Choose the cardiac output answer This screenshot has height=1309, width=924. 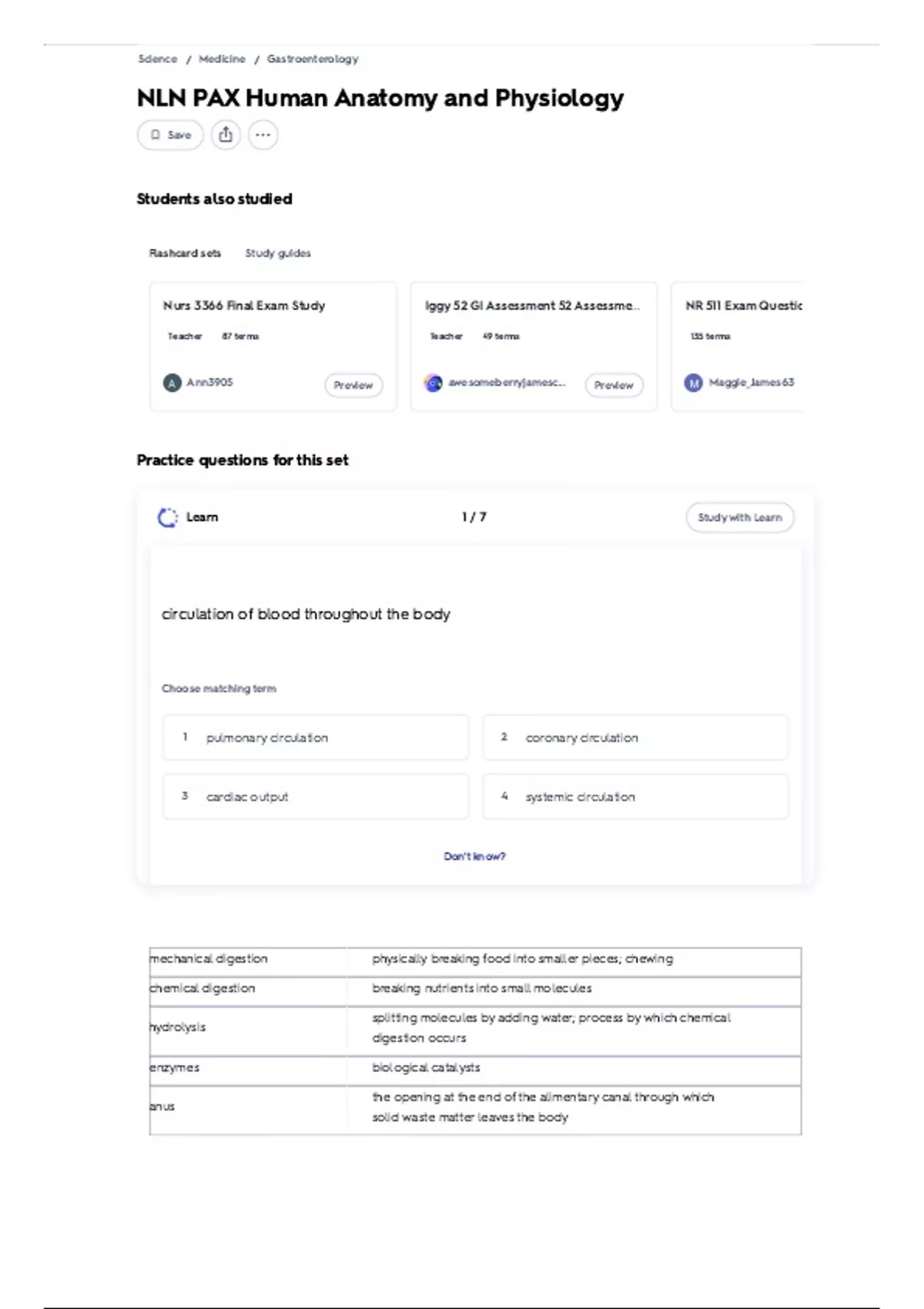click(x=316, y=797)
